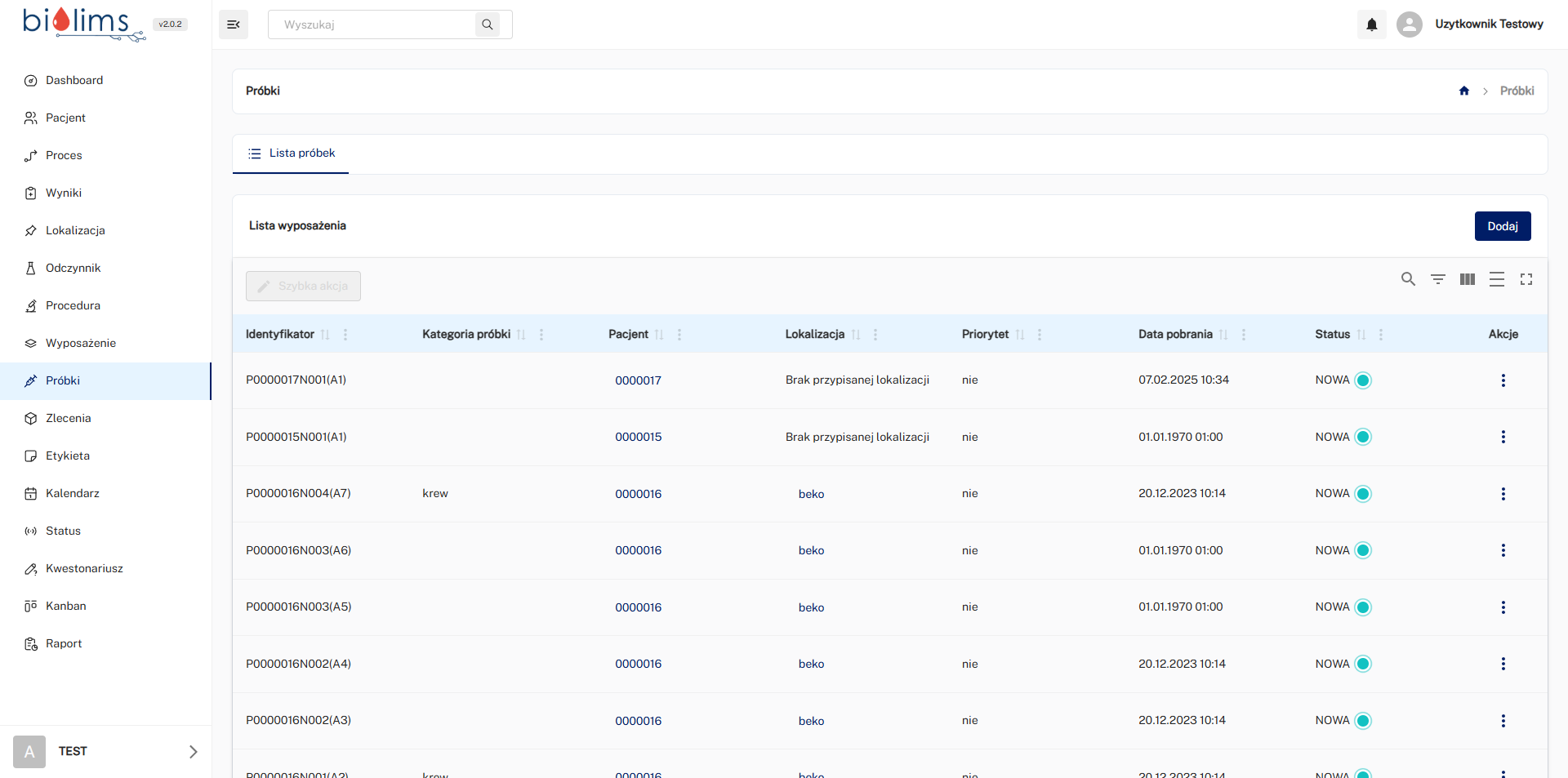The width and height of the screenshot is (1568, 778).
Task: Open Raport in sidebar
Action: coord(105,643)
